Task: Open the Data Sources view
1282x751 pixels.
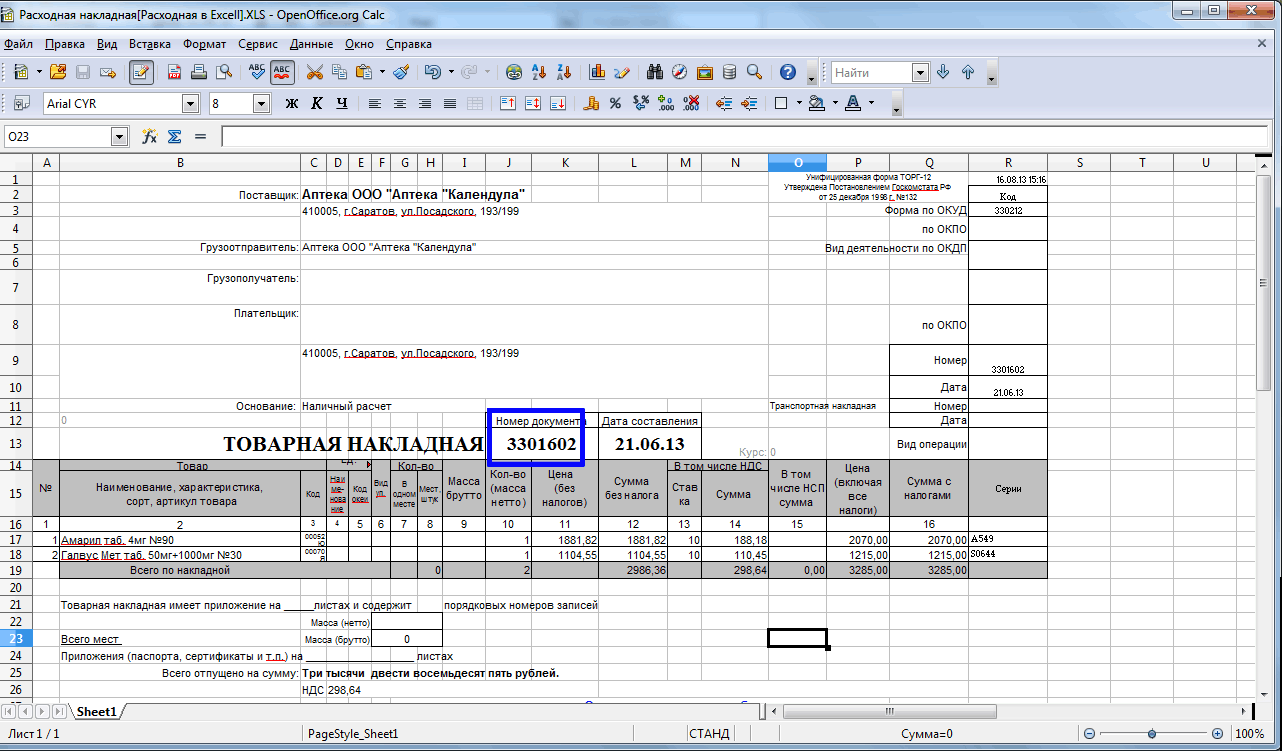Action: pos(729,72)
